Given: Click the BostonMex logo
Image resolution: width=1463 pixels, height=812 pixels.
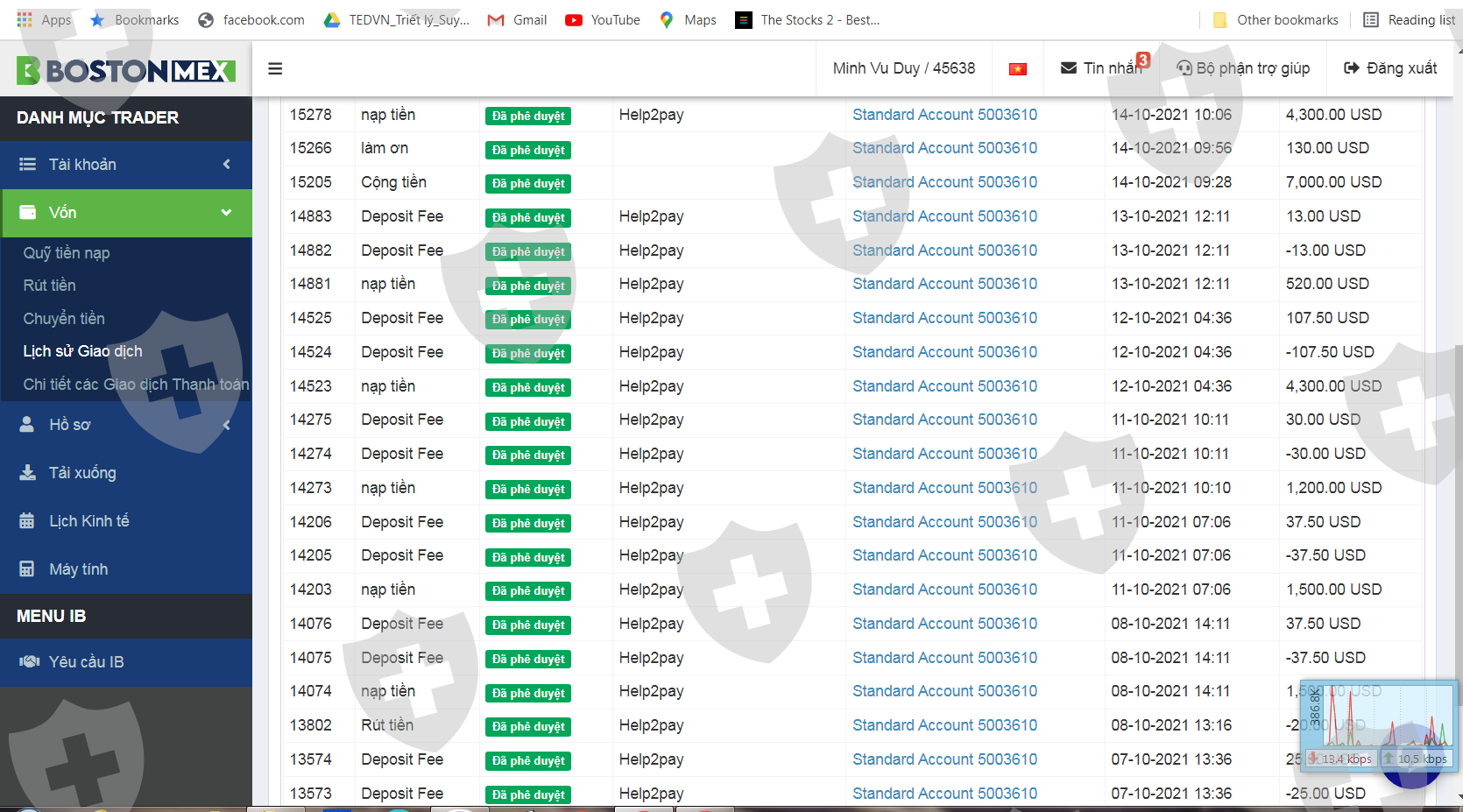Looking at the screenshot, I should tap(126, 70).
